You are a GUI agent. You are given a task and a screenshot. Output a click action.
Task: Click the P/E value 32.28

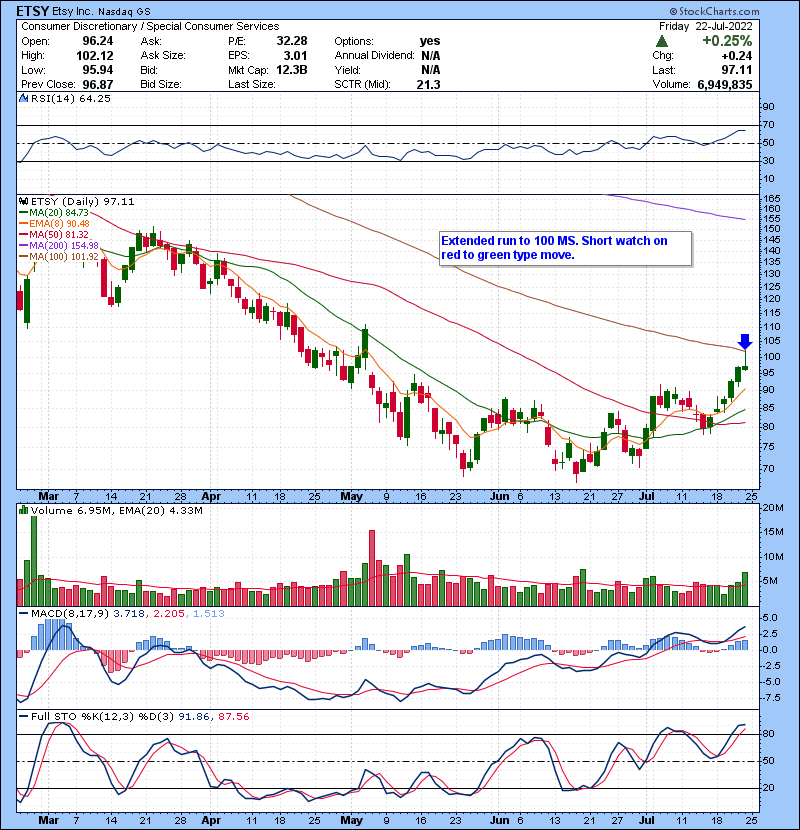click(292, 41)
